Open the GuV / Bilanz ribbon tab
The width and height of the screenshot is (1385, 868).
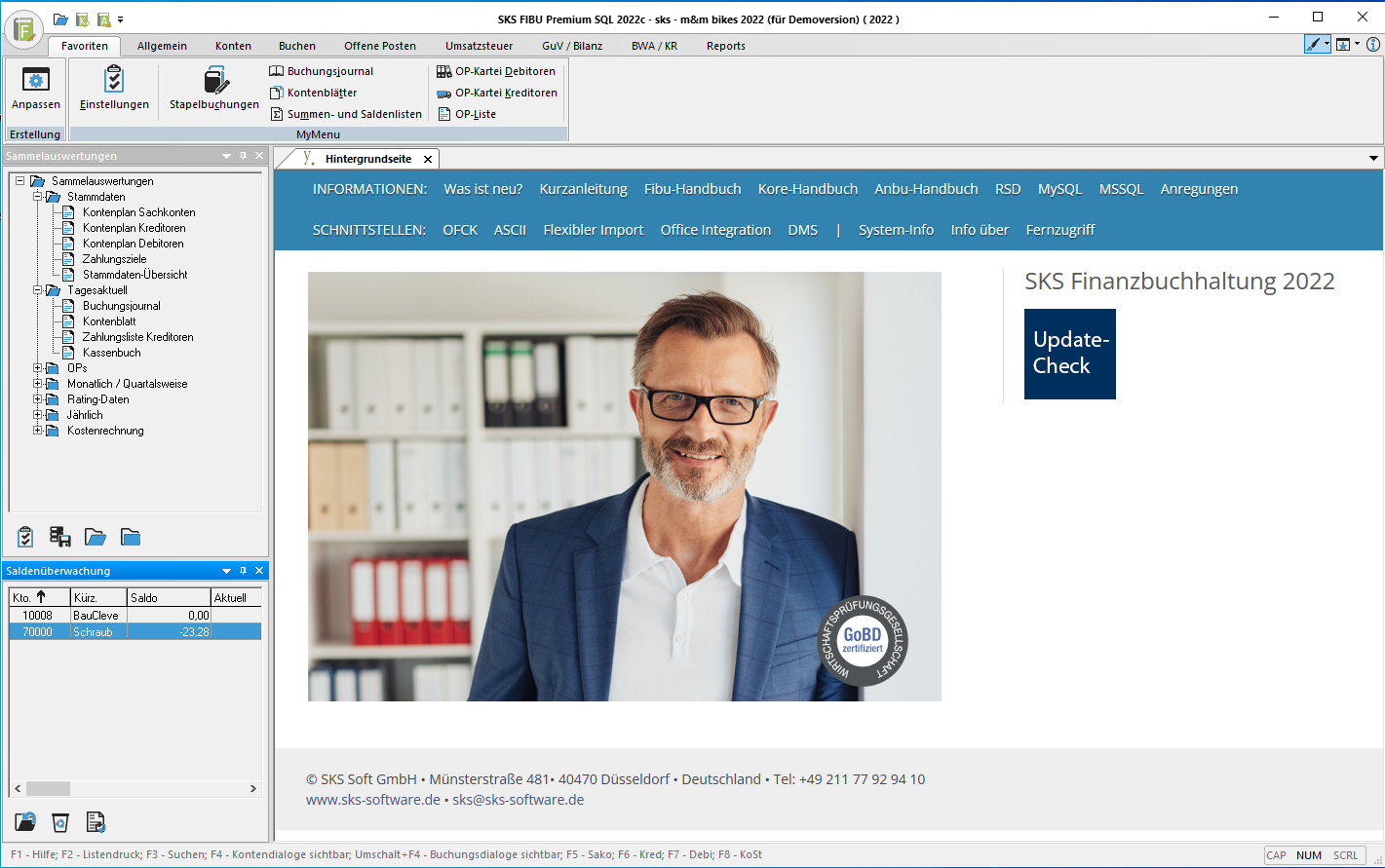click(574, 45)
